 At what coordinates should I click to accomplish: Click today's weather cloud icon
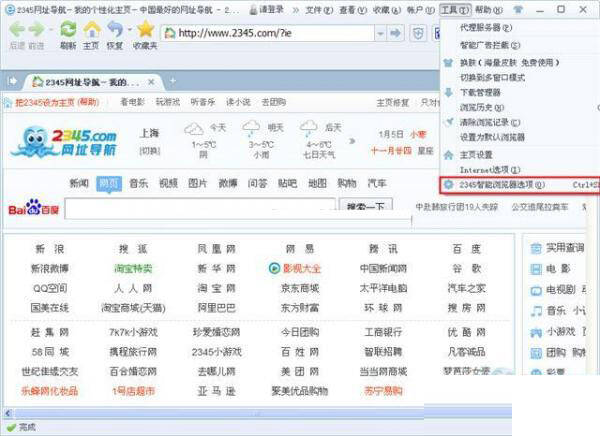(x=194, y=129)
